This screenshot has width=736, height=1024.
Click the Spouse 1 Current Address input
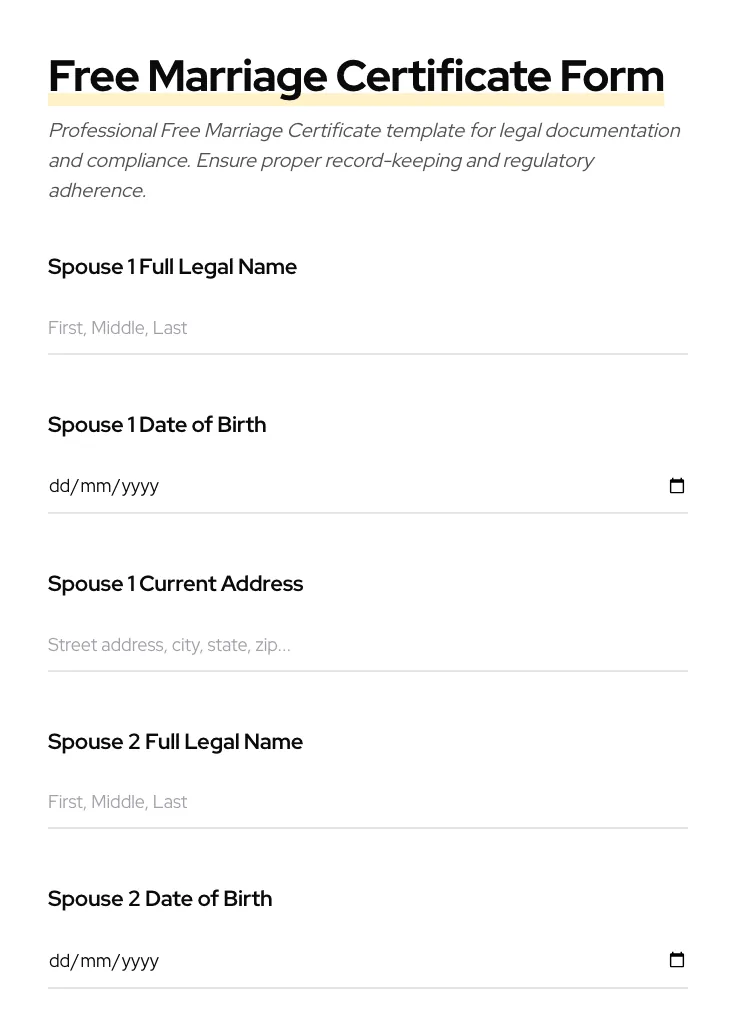point(300,645)
